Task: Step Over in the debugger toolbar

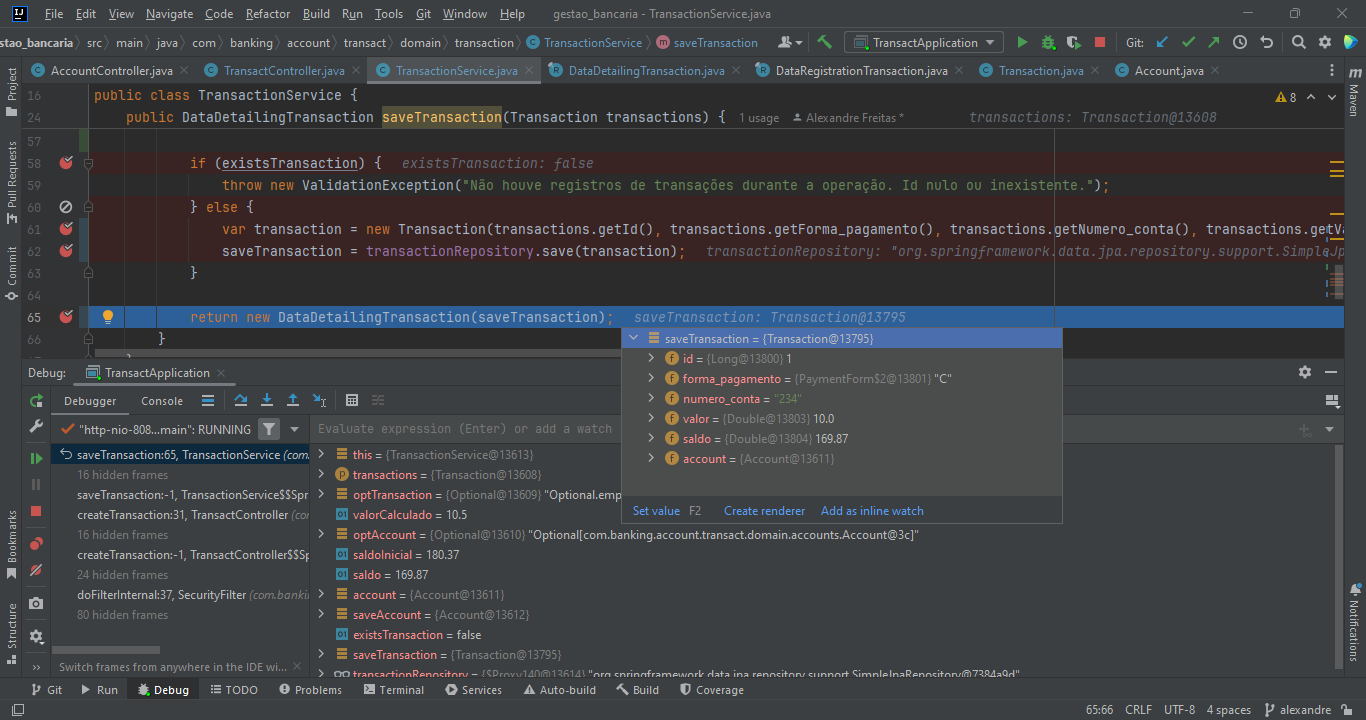Action: coord(241,400)
